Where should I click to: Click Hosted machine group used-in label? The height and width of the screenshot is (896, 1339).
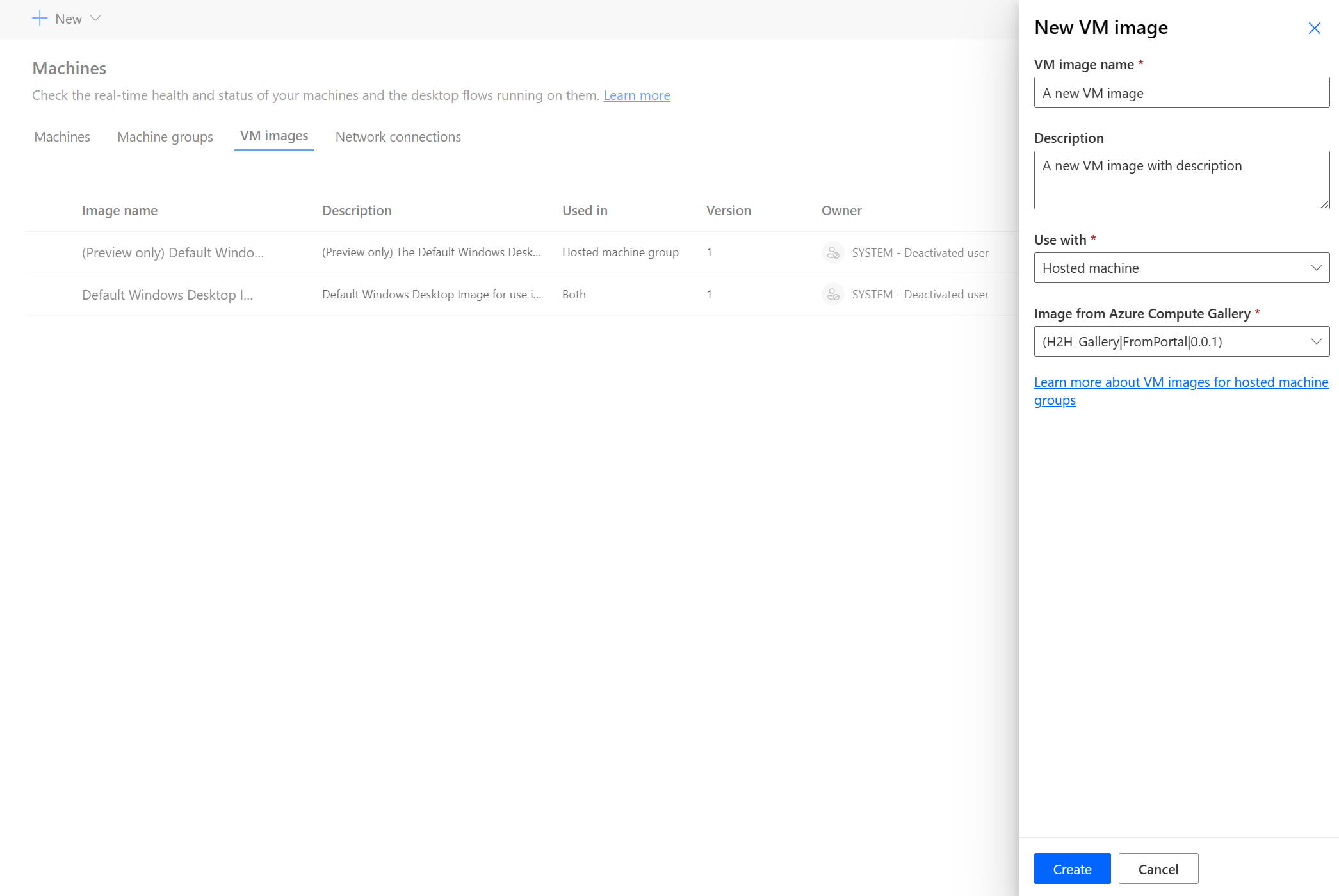pos(620,252)
